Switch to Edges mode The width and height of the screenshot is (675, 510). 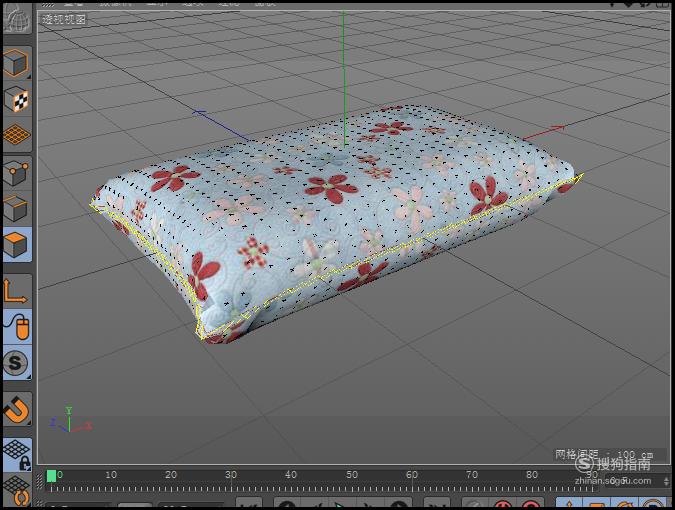pyautogui.click(x=17, y=208)
